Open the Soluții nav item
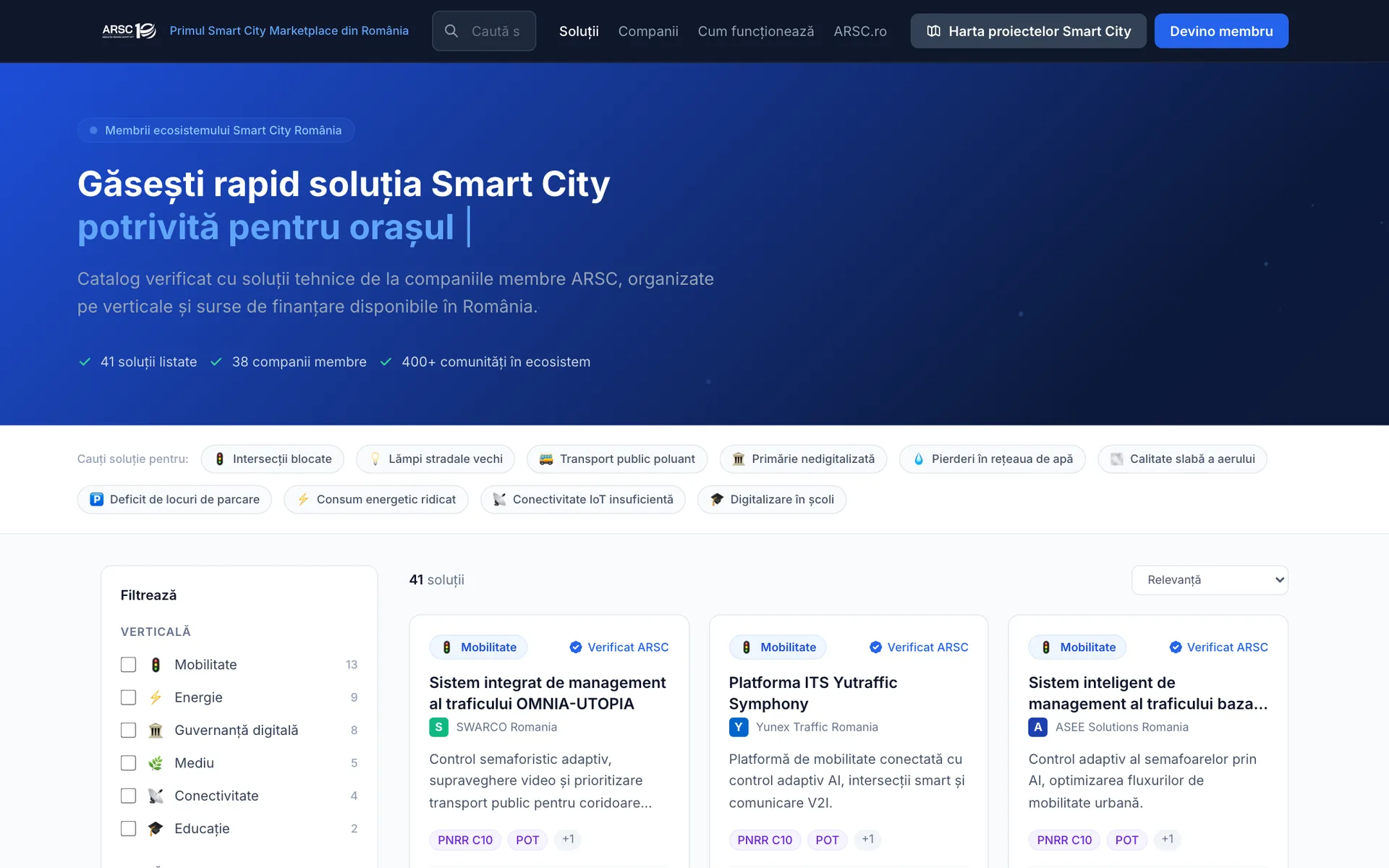Viewport: 1389px width, 868px height. [579, 31]
